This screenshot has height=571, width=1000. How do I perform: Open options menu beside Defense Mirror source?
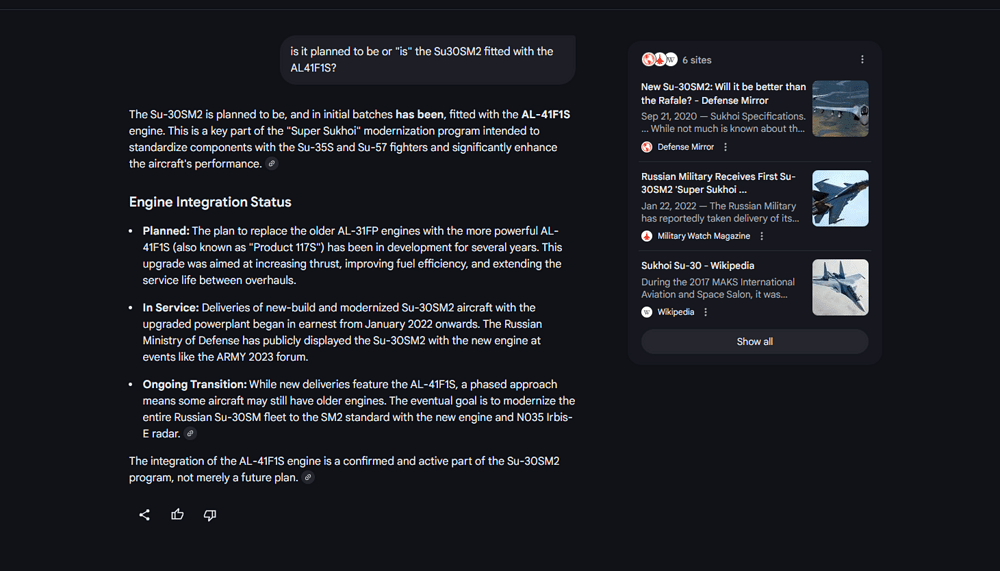click(726, 147)
